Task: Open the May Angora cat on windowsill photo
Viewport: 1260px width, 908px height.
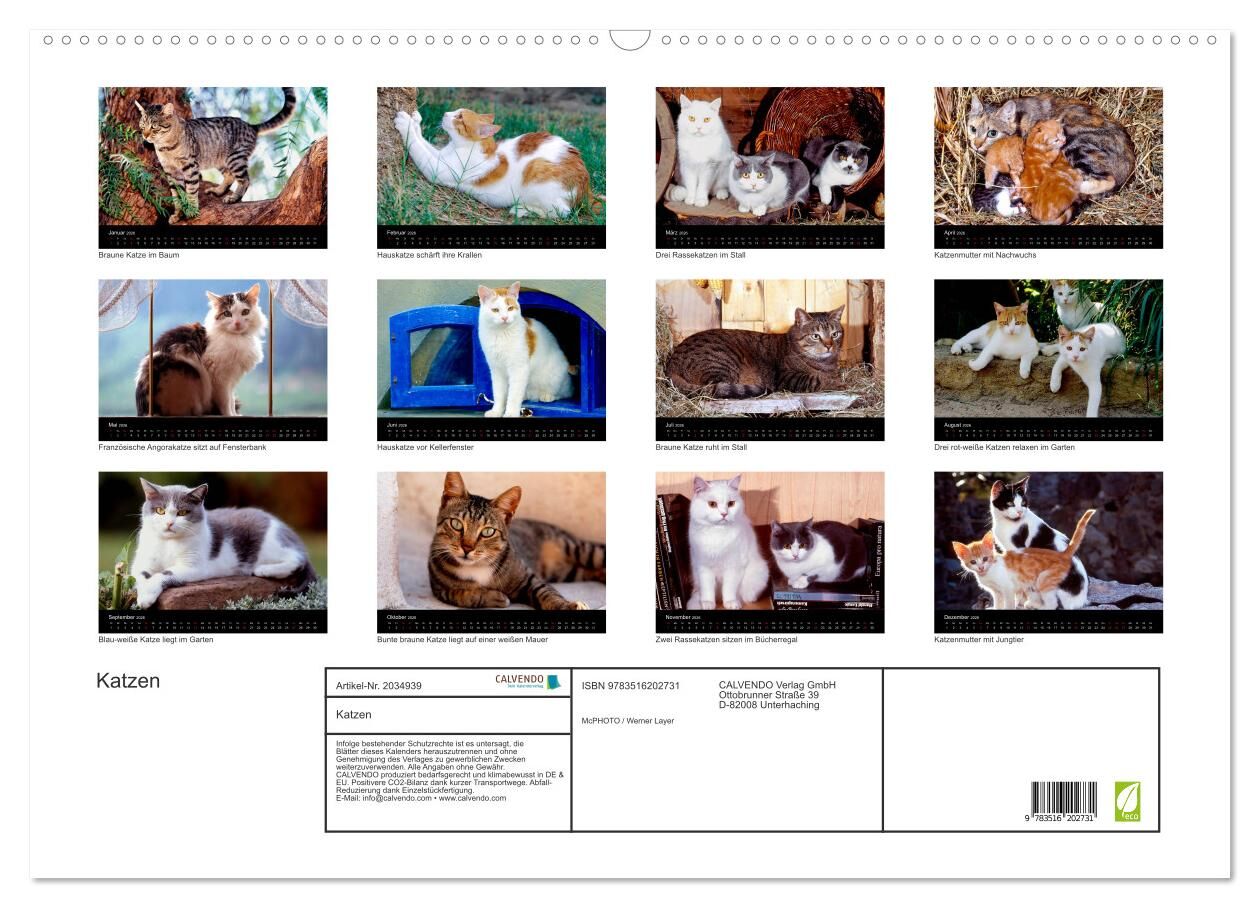Action: tap(212, 348)
